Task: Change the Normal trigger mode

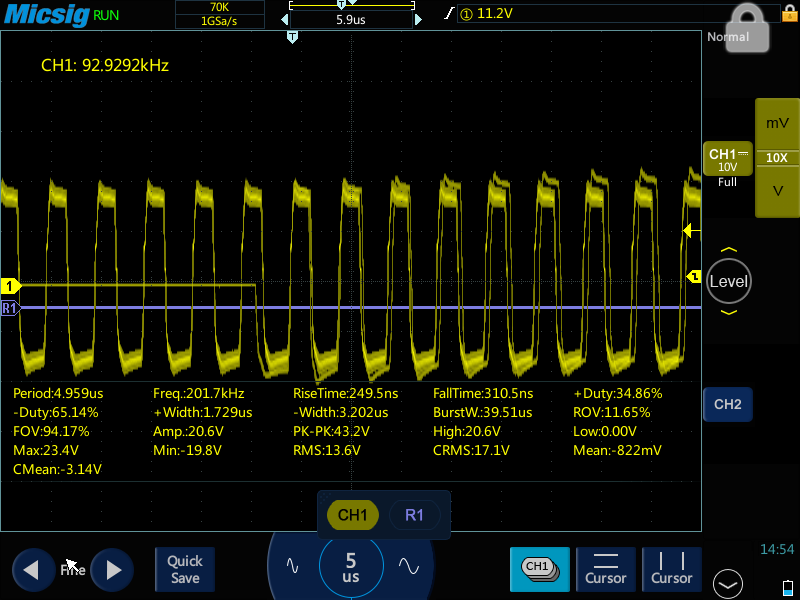Action: [x=728, y=37]
